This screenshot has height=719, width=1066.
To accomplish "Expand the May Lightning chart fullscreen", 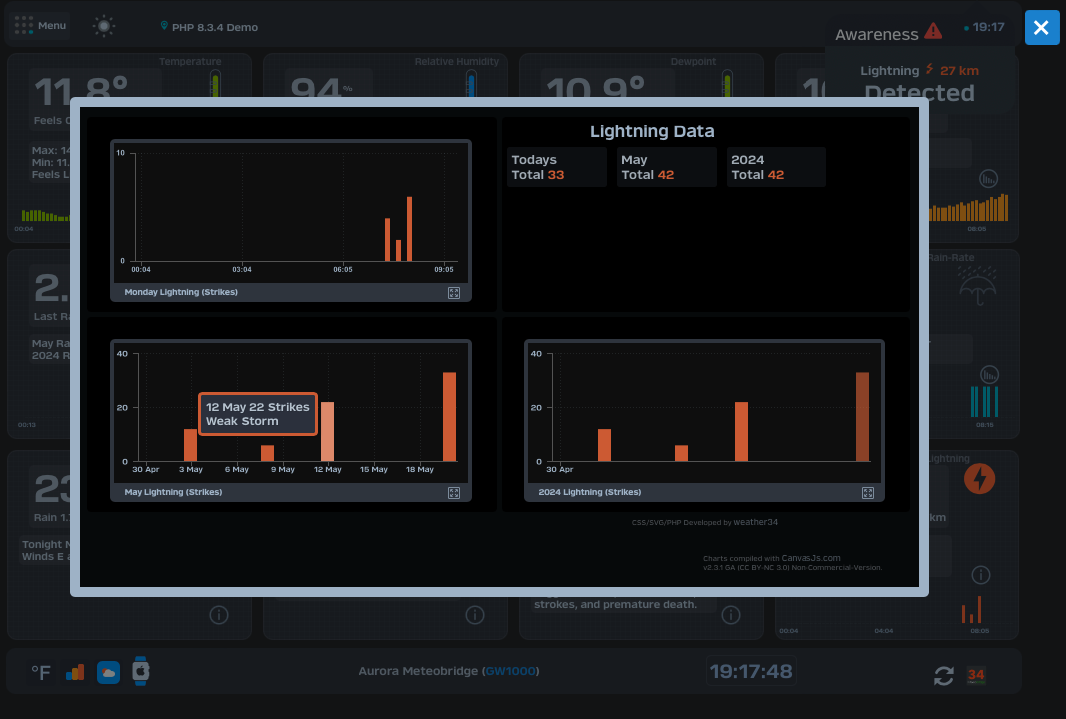I will 454,493.
